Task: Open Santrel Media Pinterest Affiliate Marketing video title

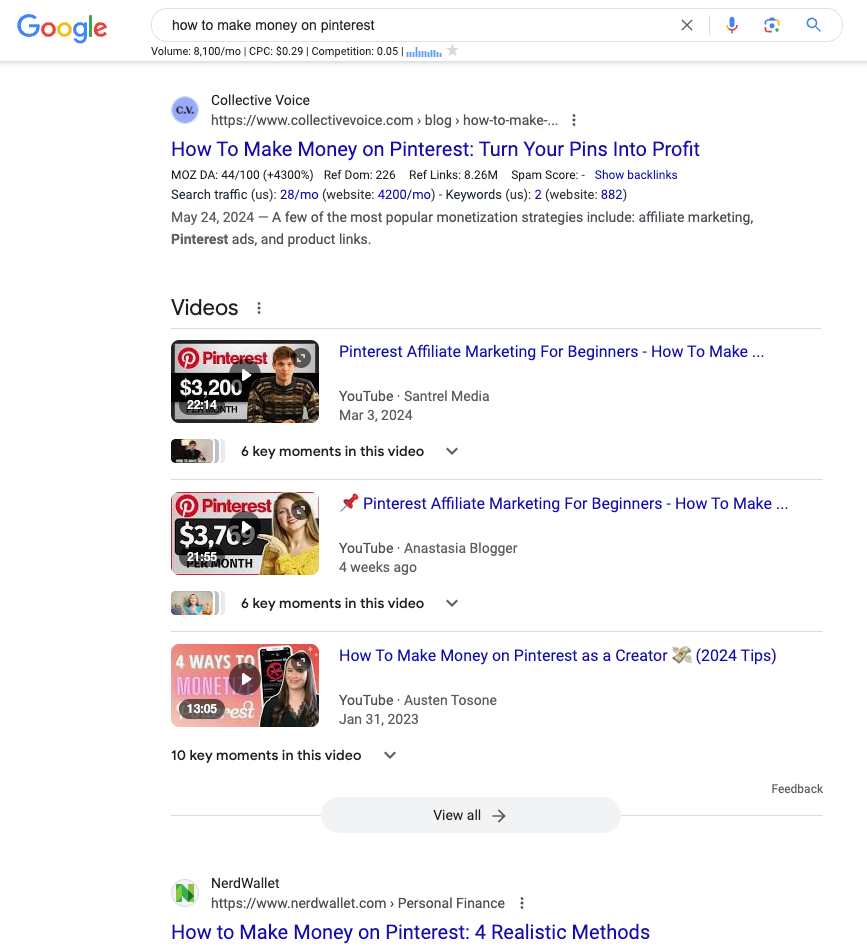Action: [551, 352]
